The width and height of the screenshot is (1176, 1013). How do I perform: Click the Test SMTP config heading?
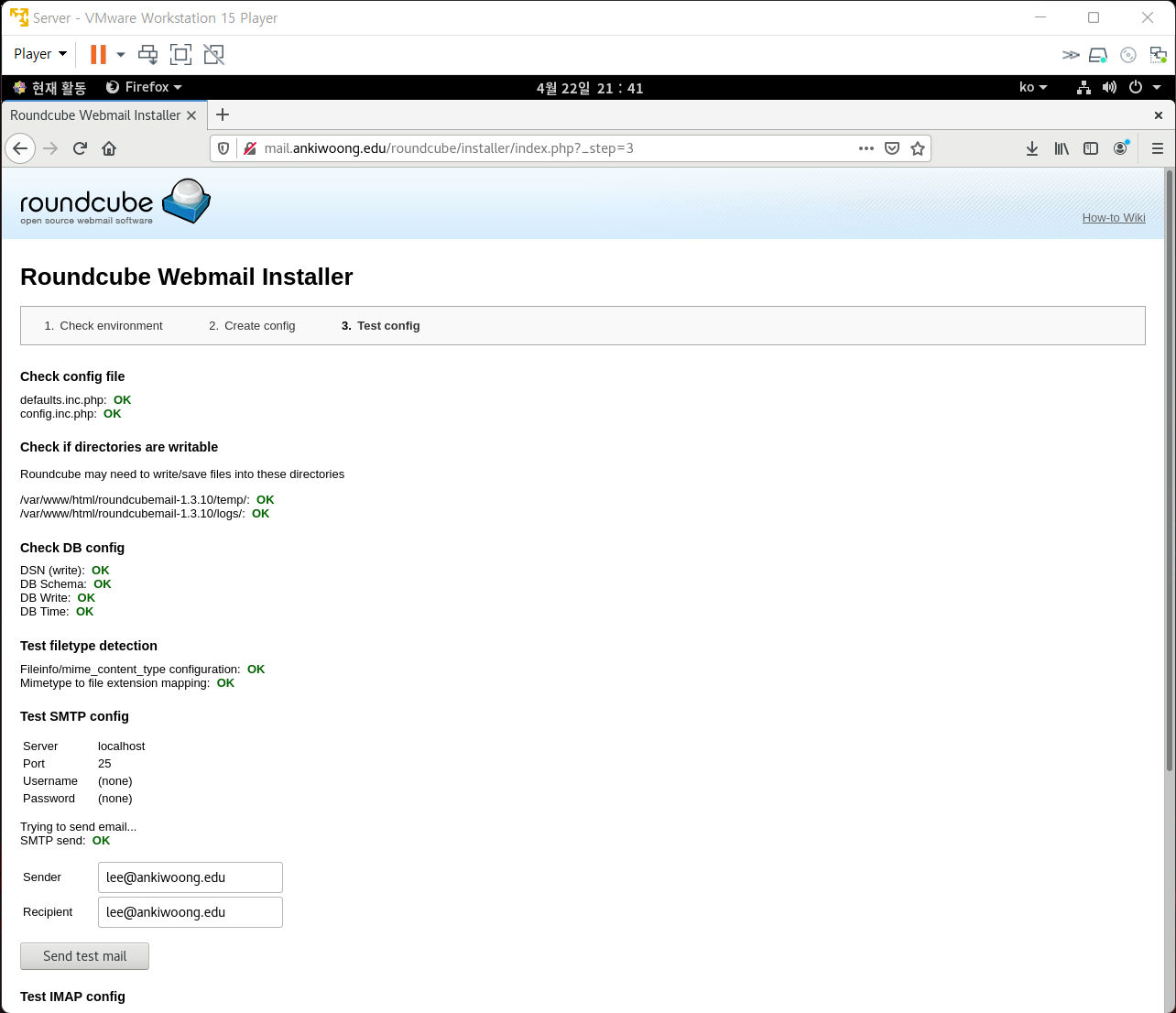point(74,716)
